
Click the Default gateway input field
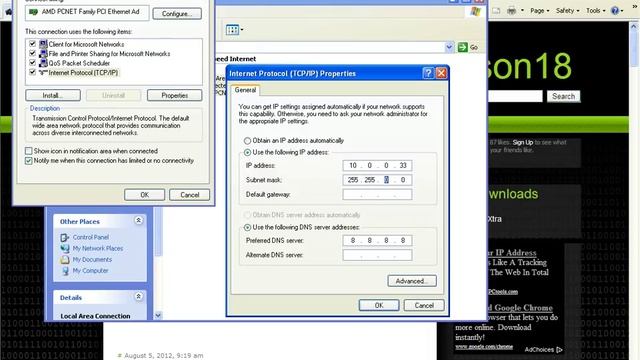coord(377,194)
